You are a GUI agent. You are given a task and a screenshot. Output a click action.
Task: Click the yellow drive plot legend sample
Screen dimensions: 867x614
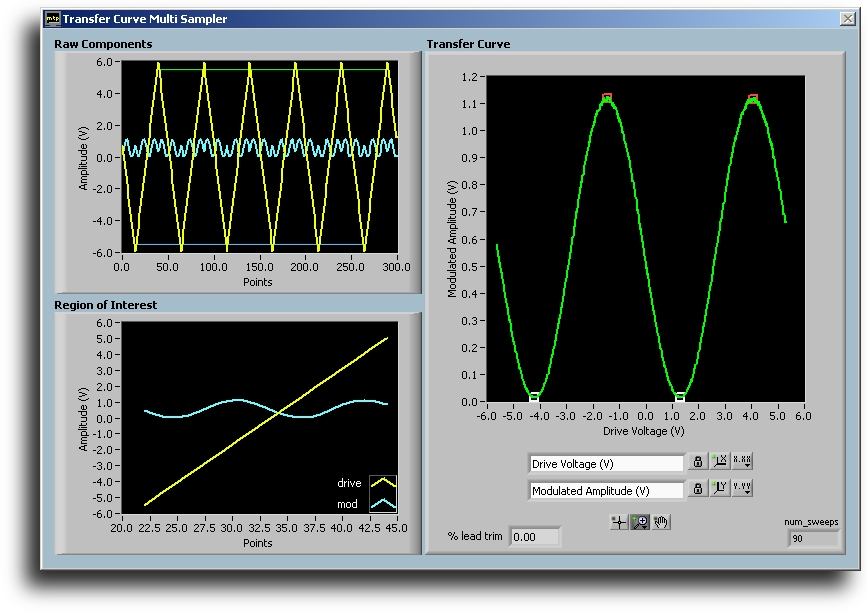click(x=383, y=483)
